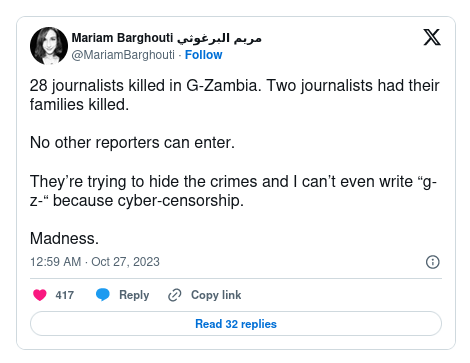Viewport: 470px width, 363px height.
Task: Select the Copy link text label
Action: point(216,295)
